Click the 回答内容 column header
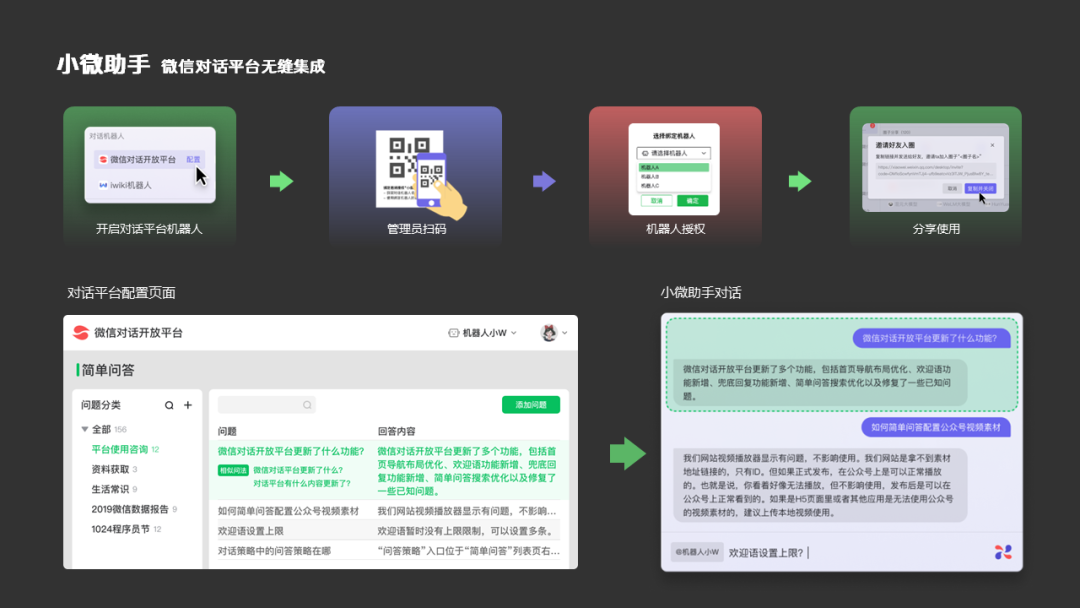The image size is (1080, 608). click(x=397, y=431)
